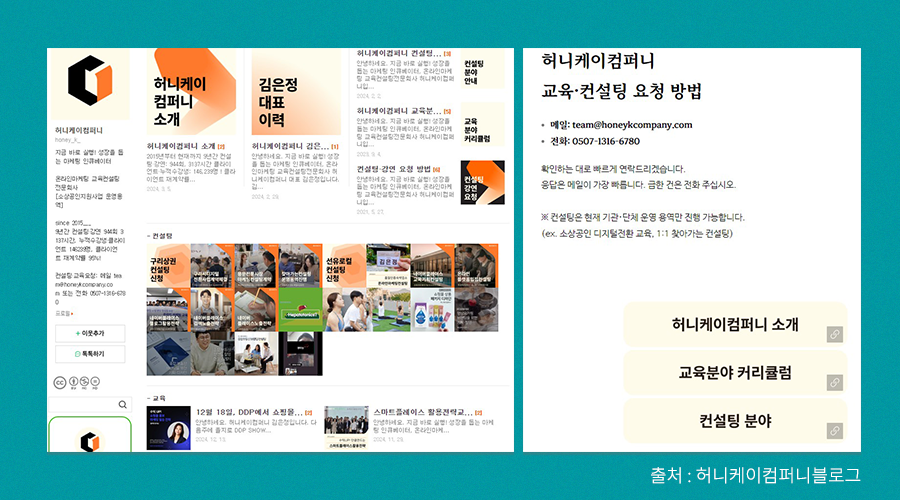This screenshot has width=900, height=500.
Task: Open the 컨설팅 분야 banner button
Action: [734, 421]
